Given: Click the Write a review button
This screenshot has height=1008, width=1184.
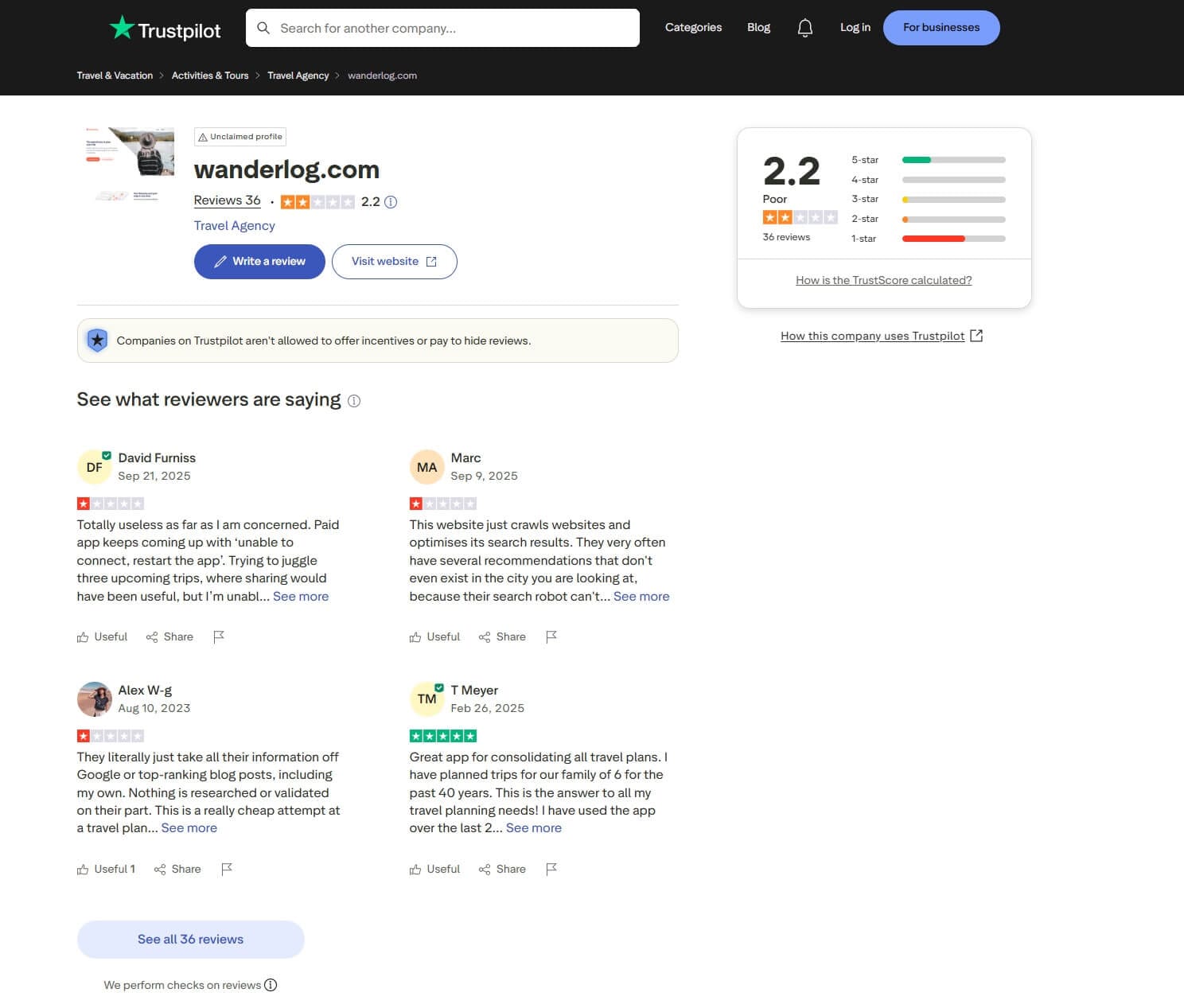Looking at the screenshot, I should click(259, 261).
